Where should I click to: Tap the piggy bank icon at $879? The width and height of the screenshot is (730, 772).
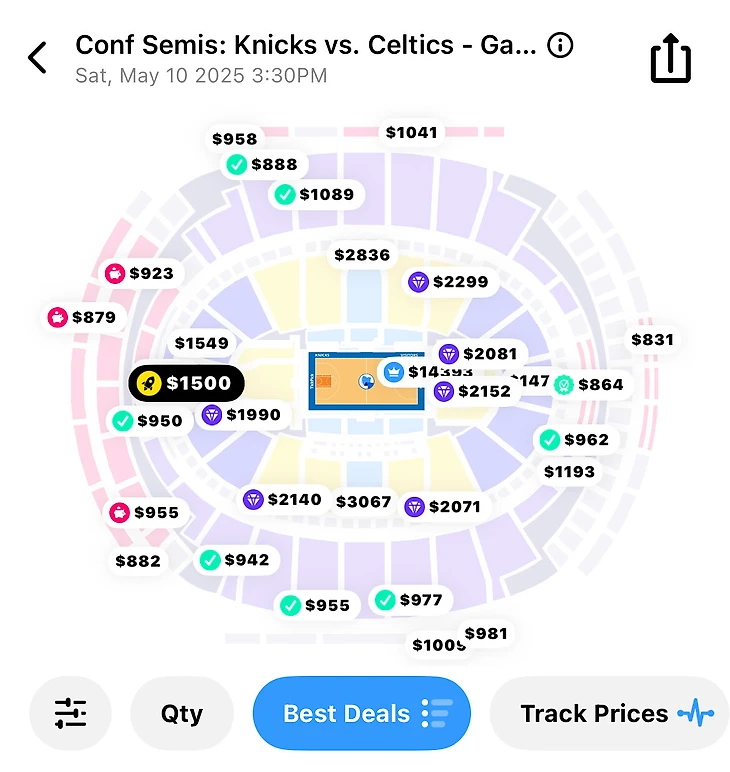pyautogui.click(x=58, y=318)
